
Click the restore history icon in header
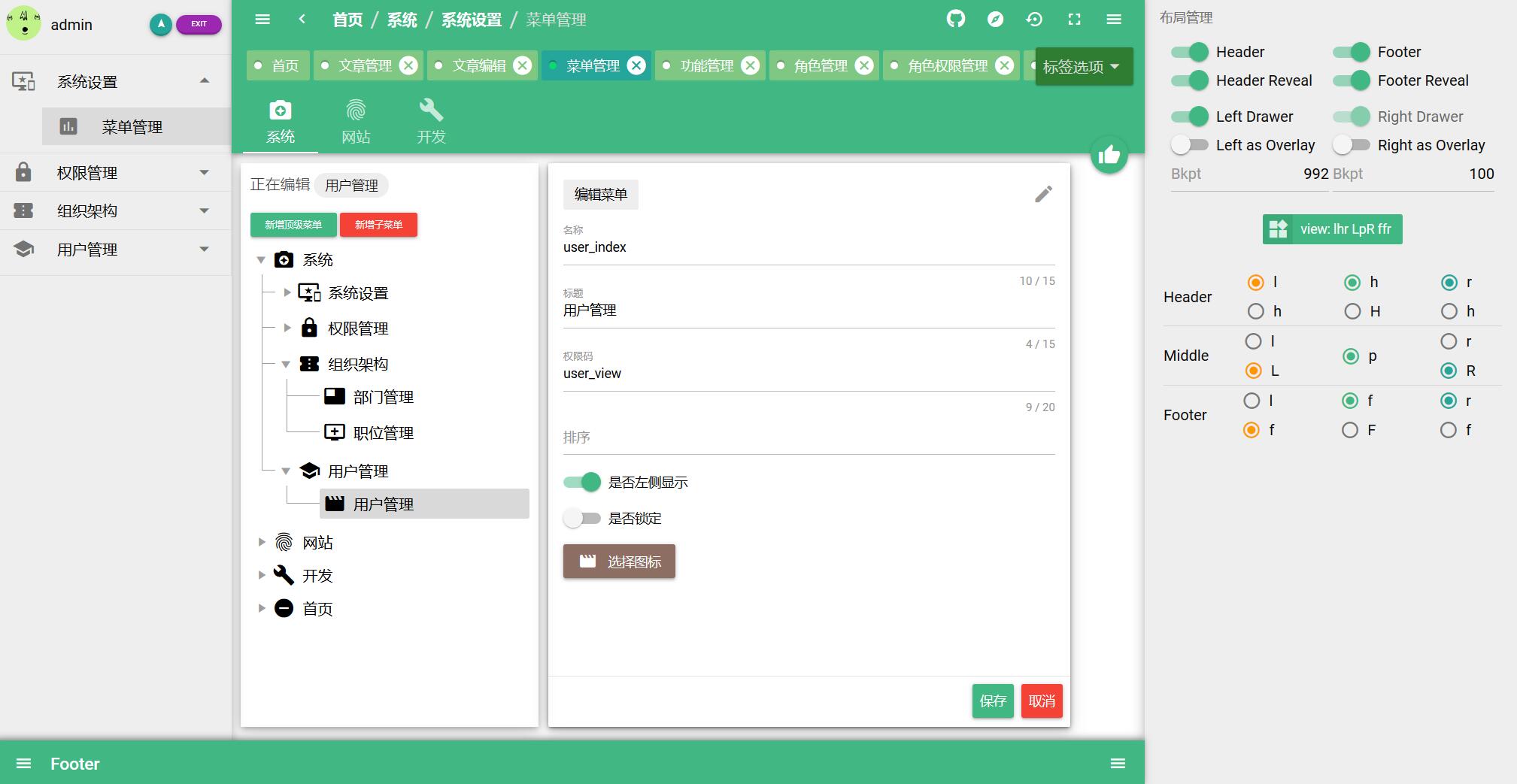(1035, 20)
